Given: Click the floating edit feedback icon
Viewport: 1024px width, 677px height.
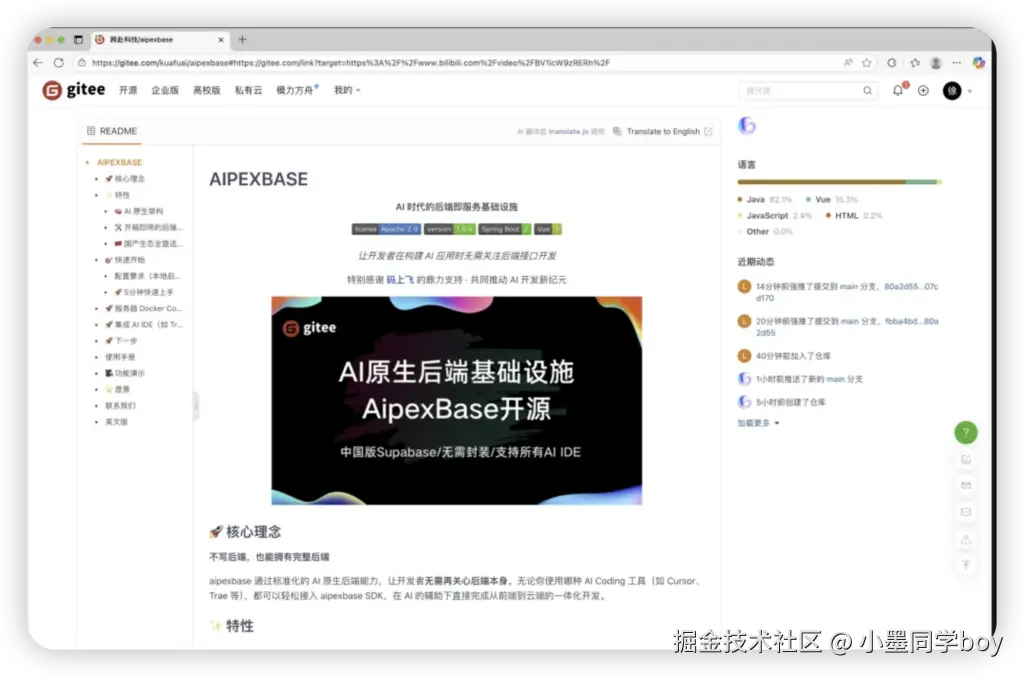Looking at the screenshot, I should point(966,460).
